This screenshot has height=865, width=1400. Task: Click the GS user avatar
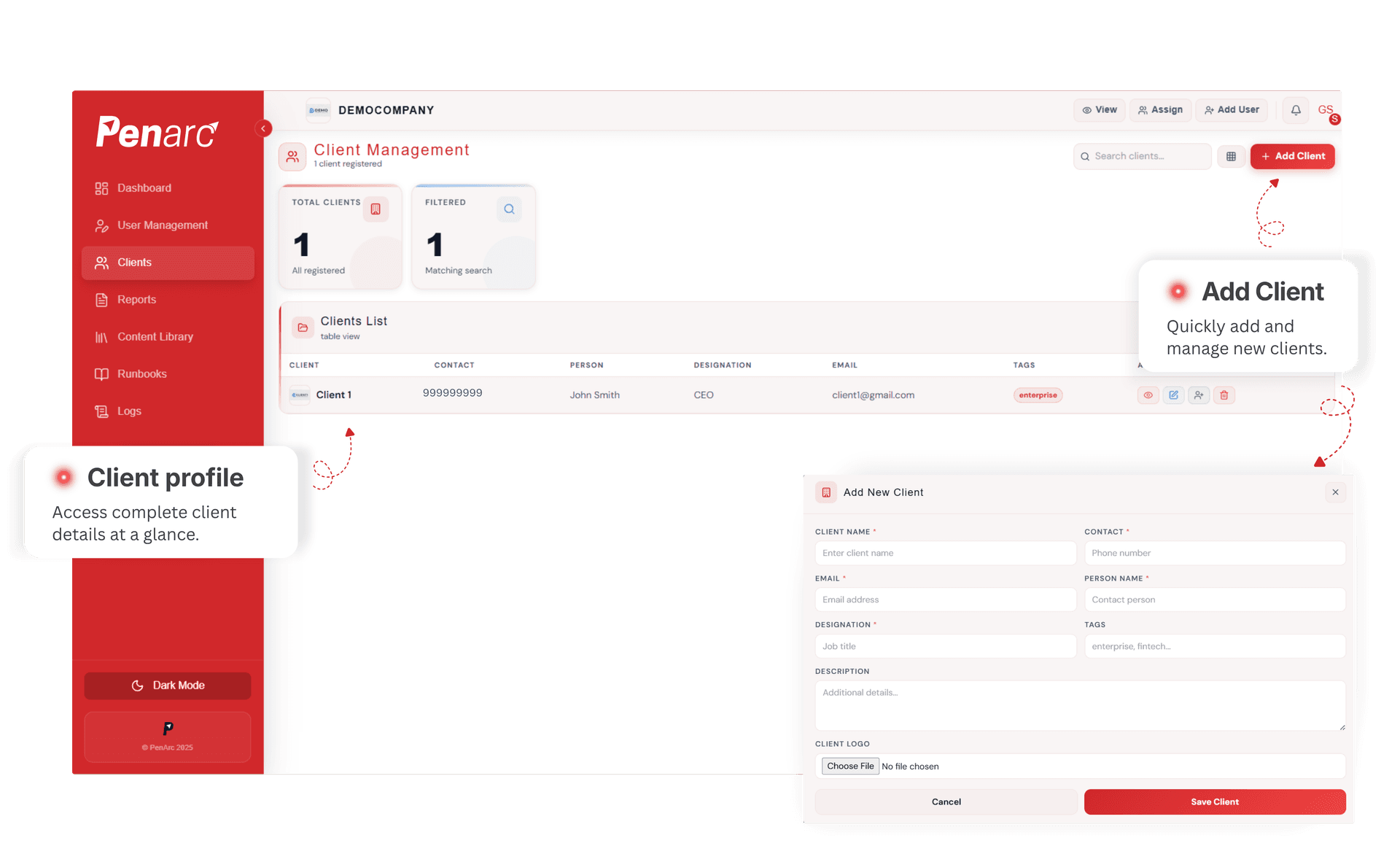1326,110
